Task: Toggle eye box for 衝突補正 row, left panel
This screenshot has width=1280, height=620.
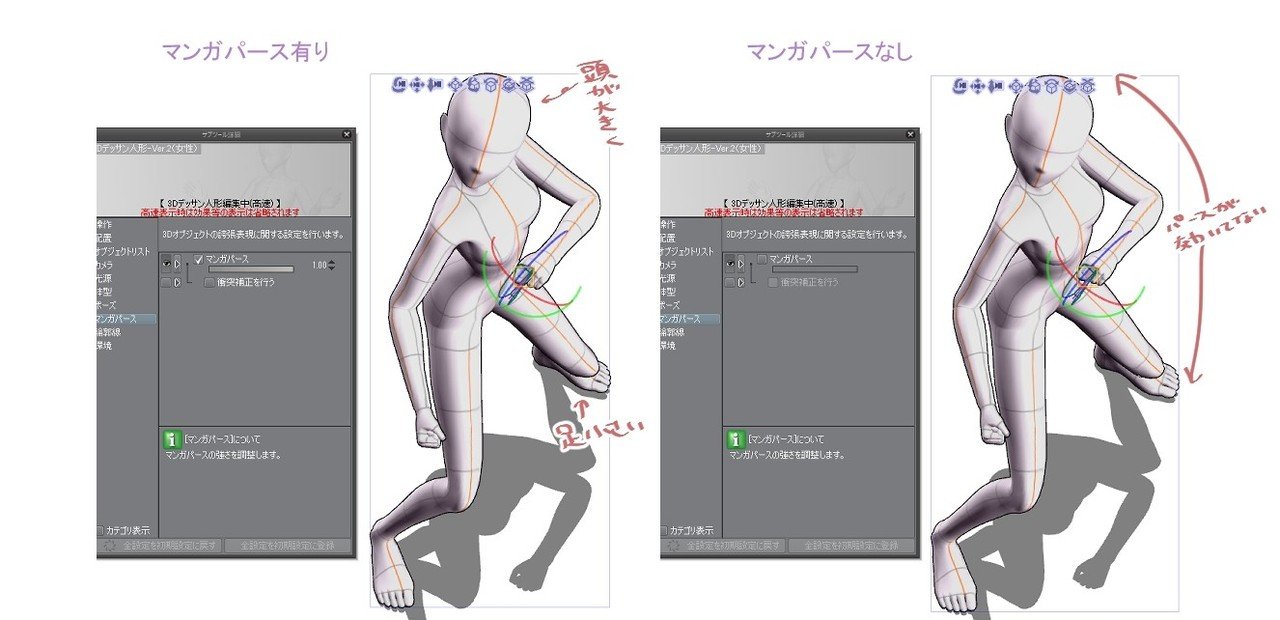Action: [x=166, y=282]
